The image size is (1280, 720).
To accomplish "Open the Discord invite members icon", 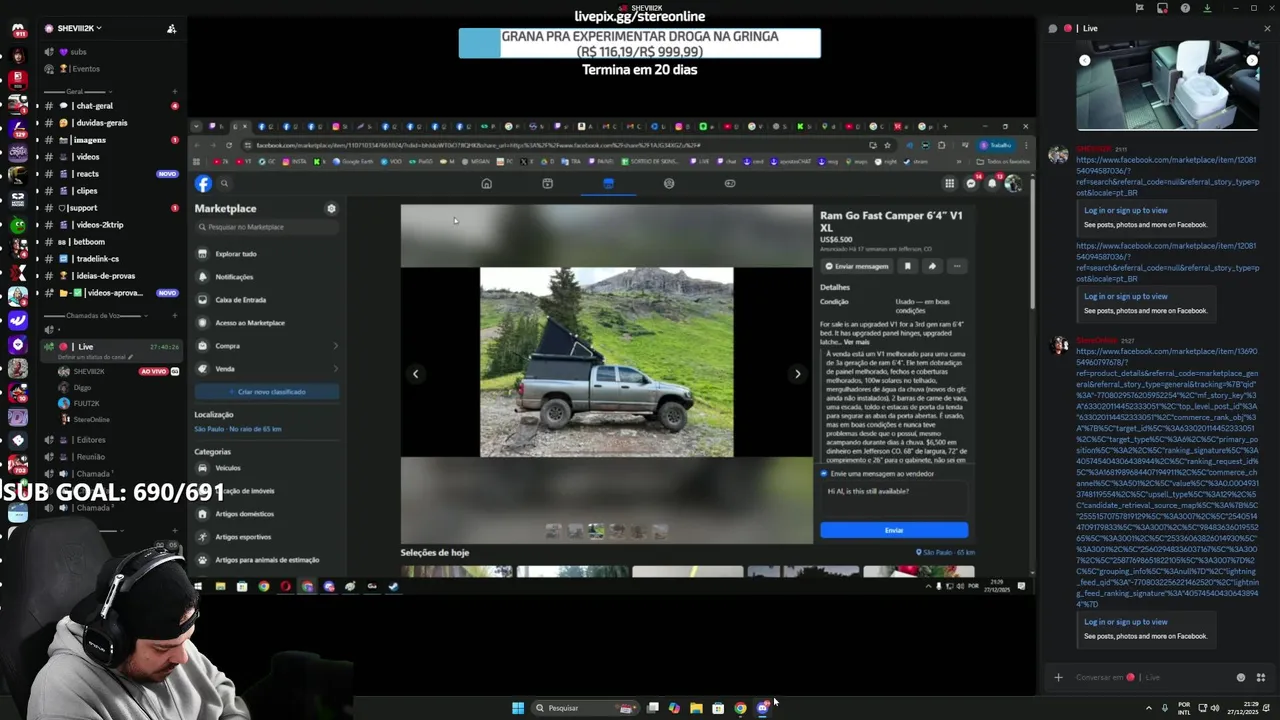I will 171,28.
